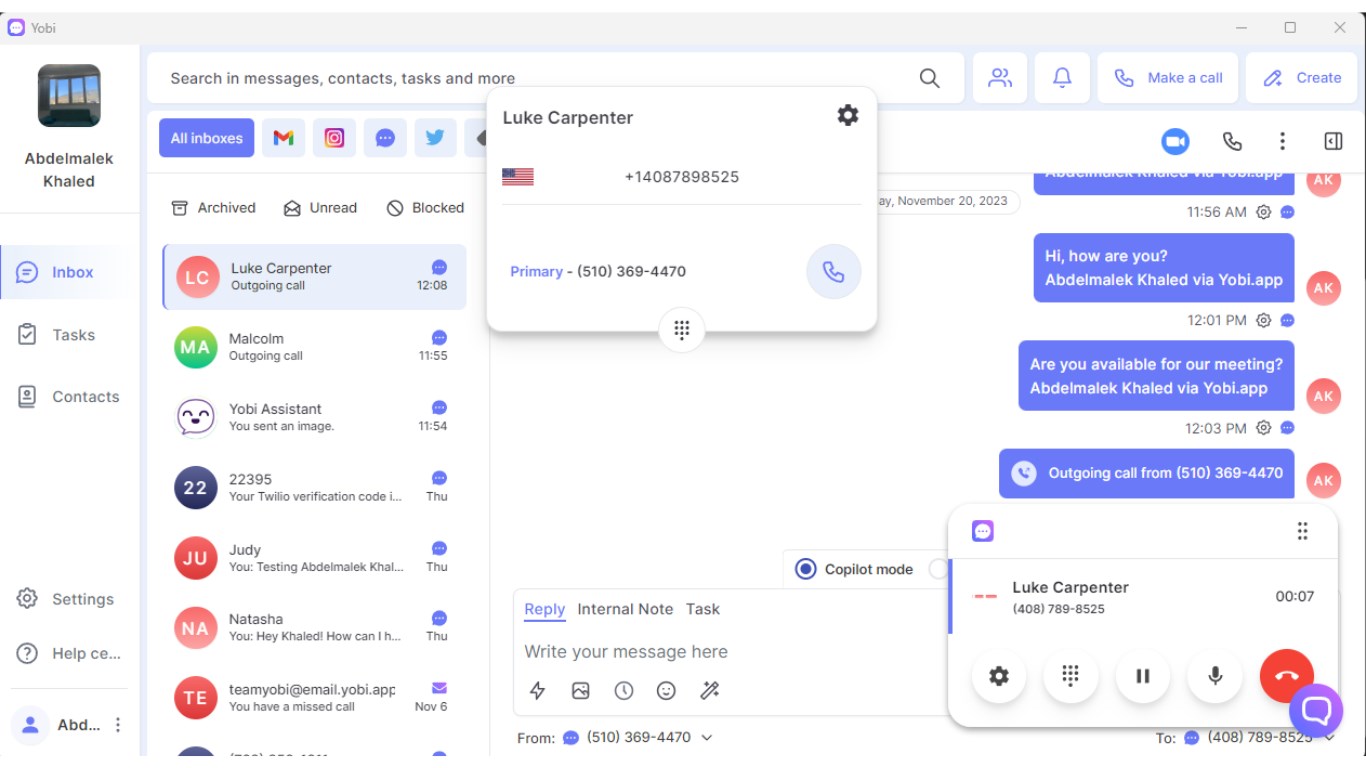Click the search magnifier icon
This screenshot has height=768, width=1366.
point(929,78)
